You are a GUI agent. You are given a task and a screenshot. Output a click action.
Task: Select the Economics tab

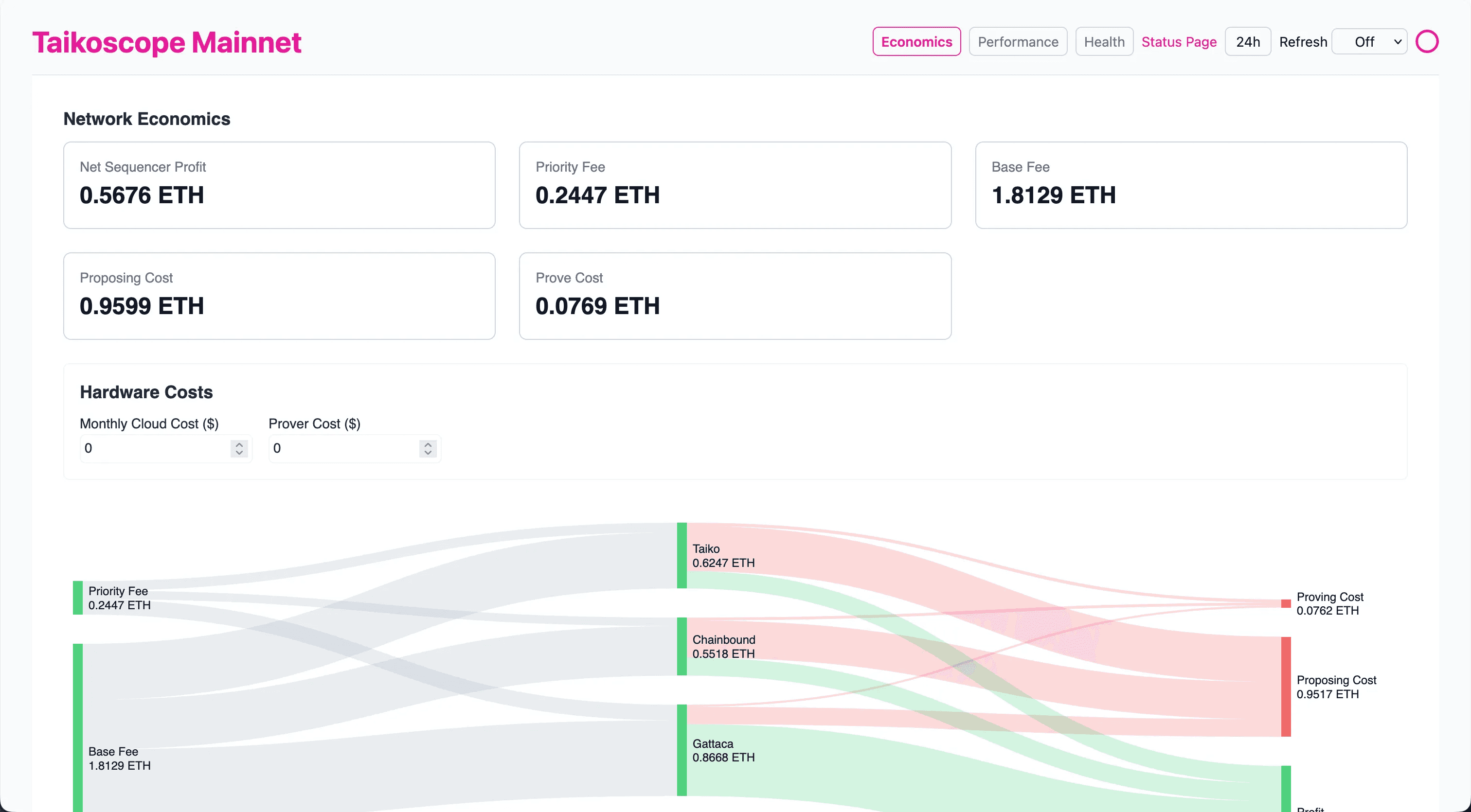(x=916, y=42)
